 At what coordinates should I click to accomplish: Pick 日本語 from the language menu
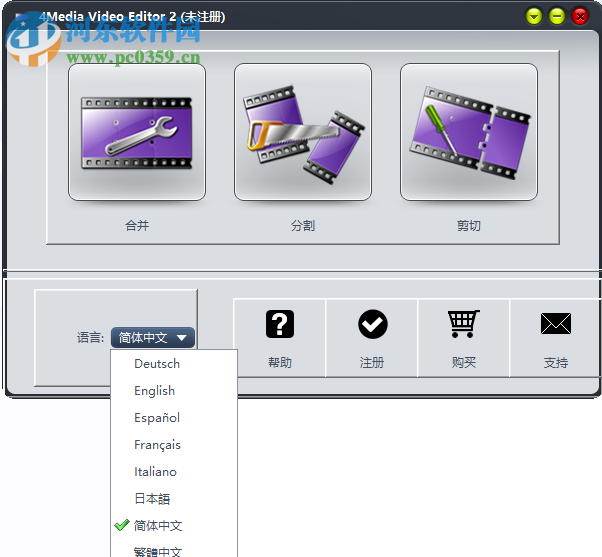[x=174, y=499]
